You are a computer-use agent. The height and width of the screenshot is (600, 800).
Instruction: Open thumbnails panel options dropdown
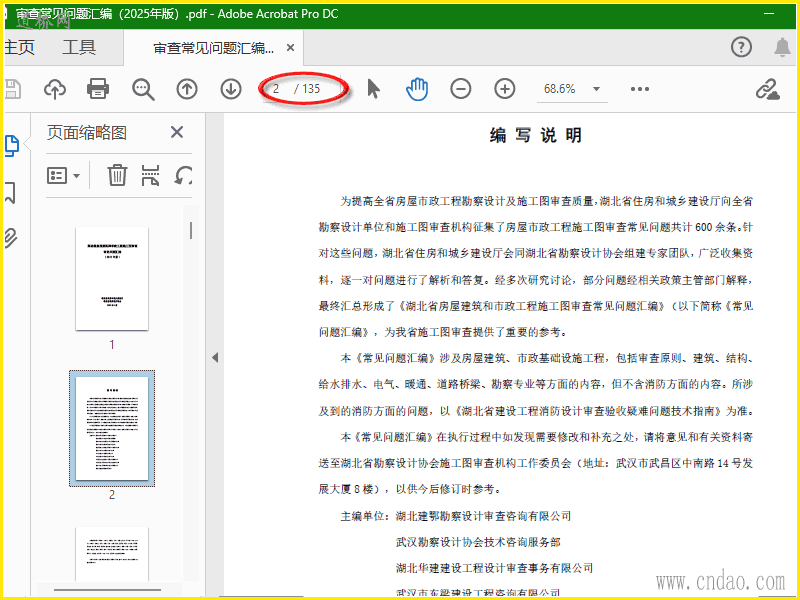point(63,176)
